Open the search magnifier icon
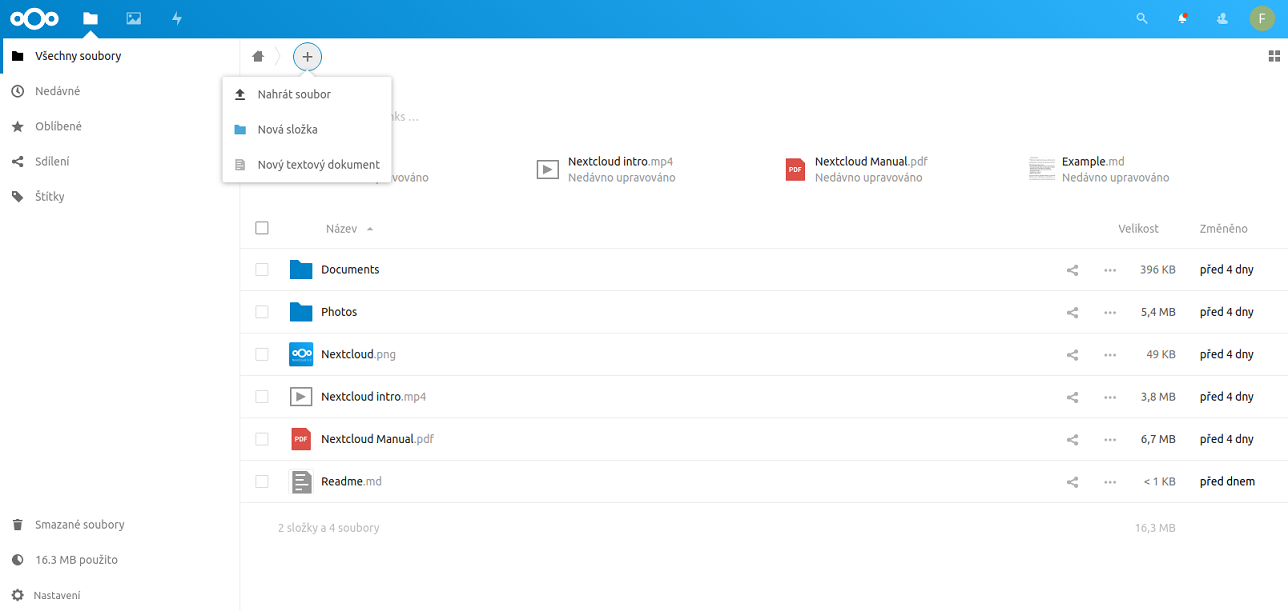 pos(1143,18)
